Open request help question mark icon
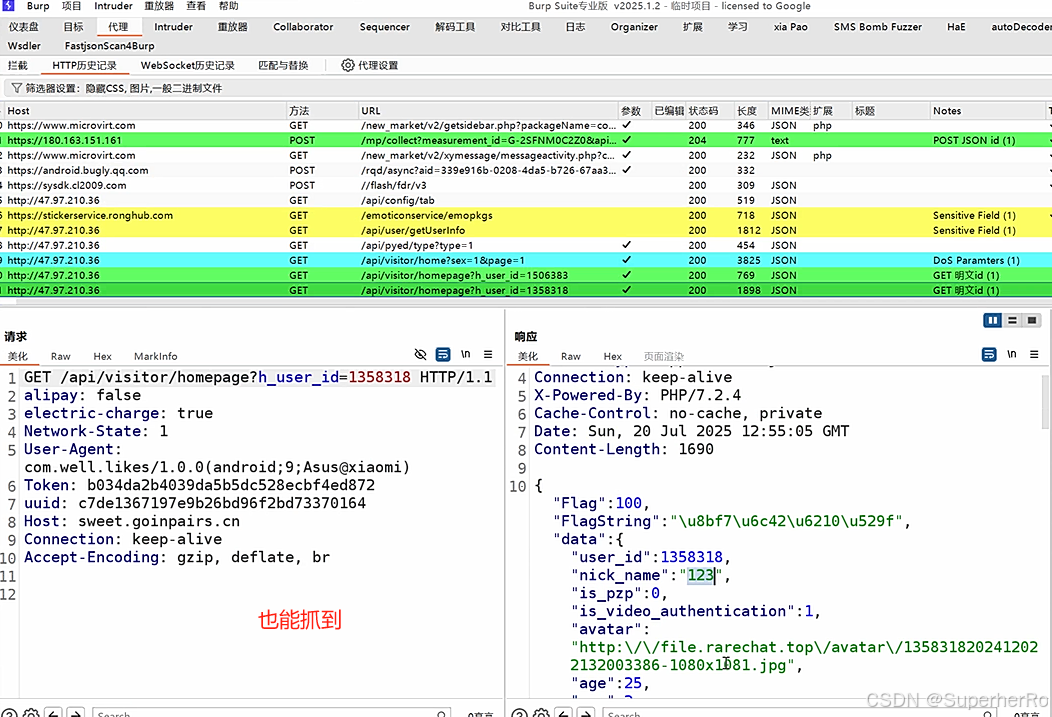The image size is (1052, 717). [9, 714]
